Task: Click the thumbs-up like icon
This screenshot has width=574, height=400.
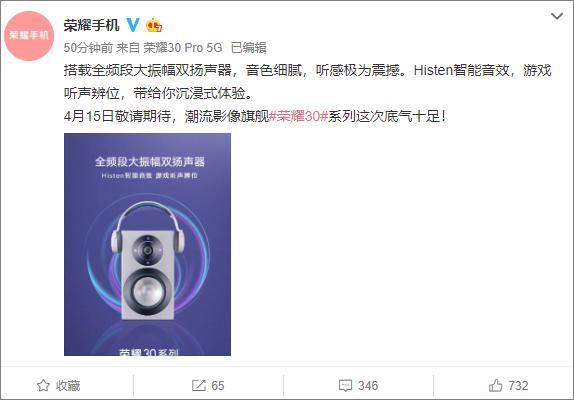Action: pyautogui.click(x=495, y=385)
